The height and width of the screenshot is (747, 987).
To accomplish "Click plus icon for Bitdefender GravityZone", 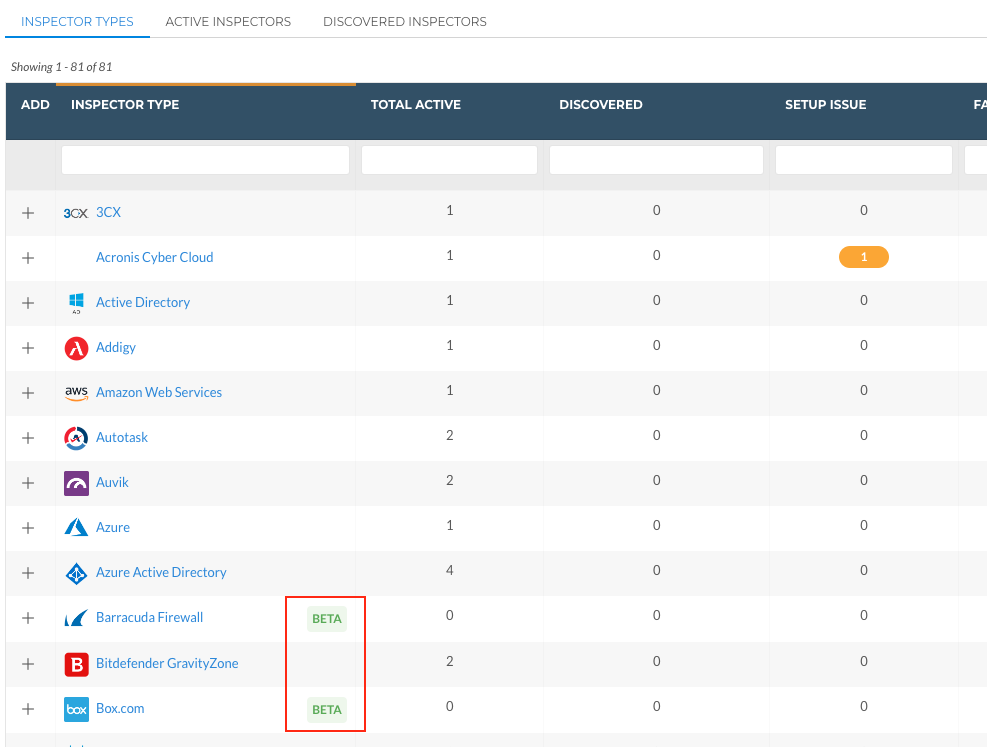I will (28, 664).
